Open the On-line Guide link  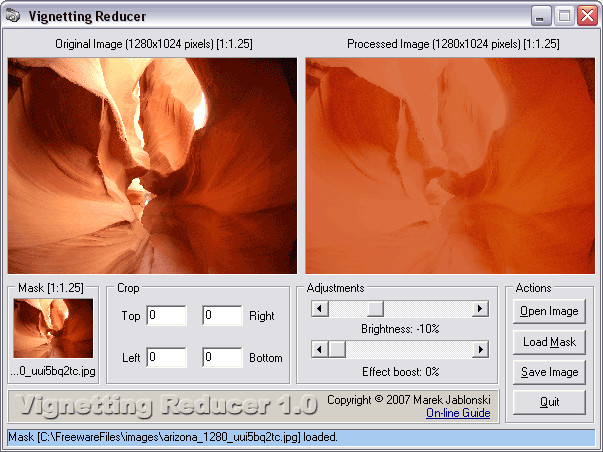coord(458,413)
